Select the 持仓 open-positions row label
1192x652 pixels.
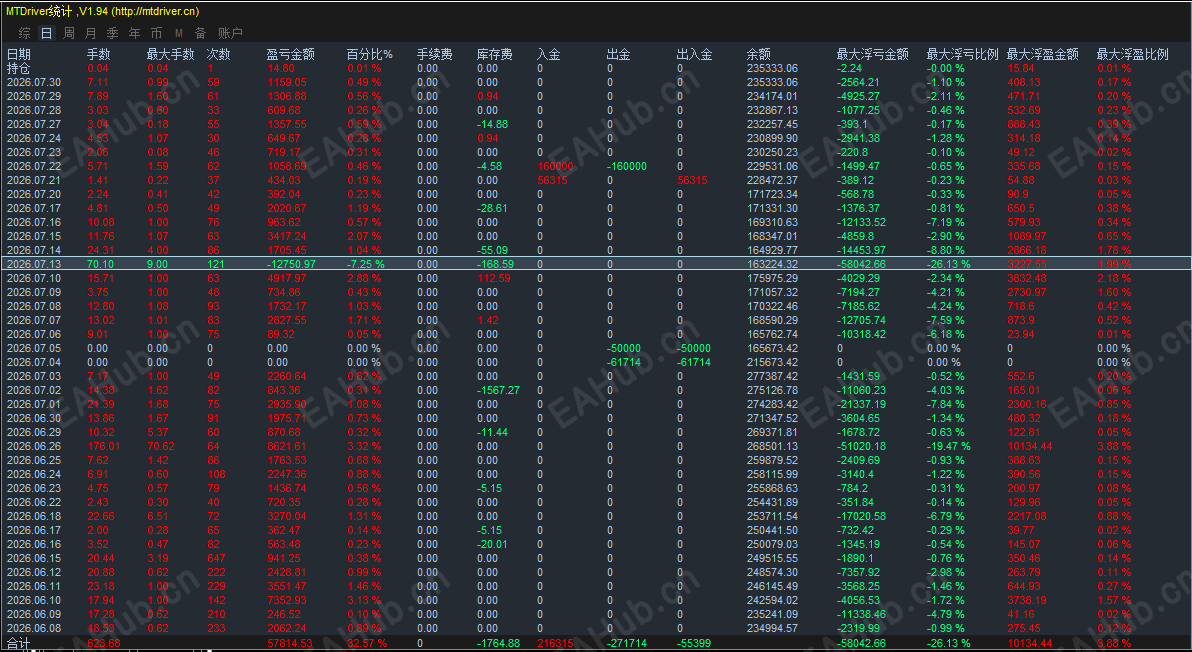(x=19, y=68)
